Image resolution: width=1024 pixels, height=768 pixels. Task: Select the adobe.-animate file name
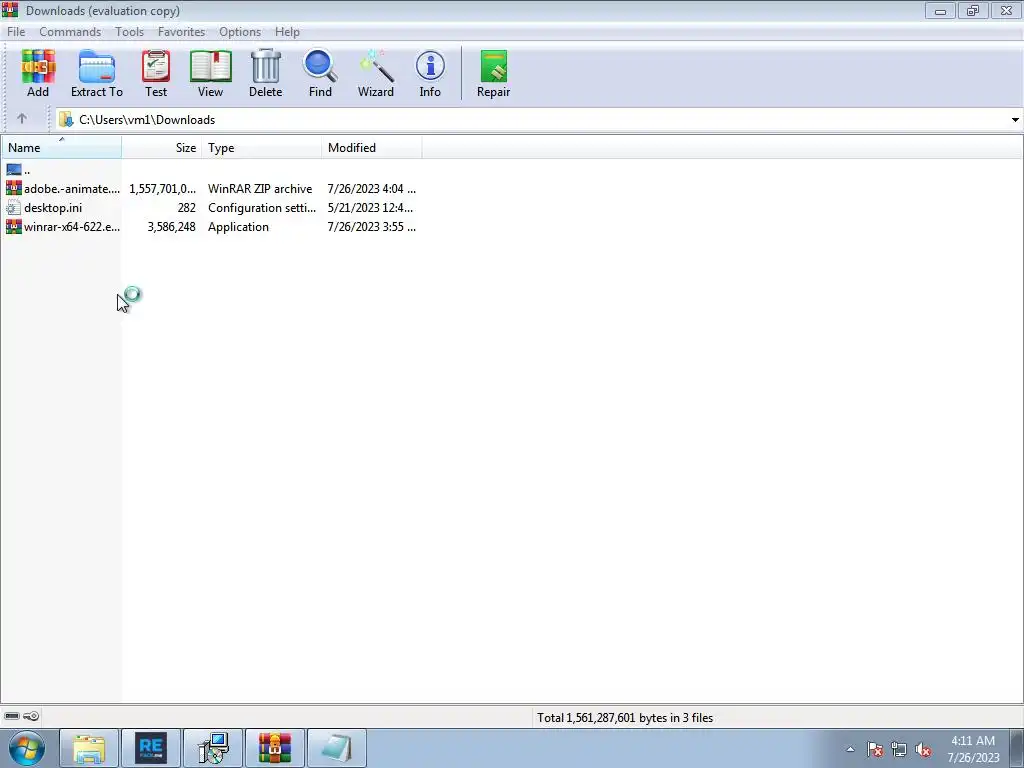point(72,189)
